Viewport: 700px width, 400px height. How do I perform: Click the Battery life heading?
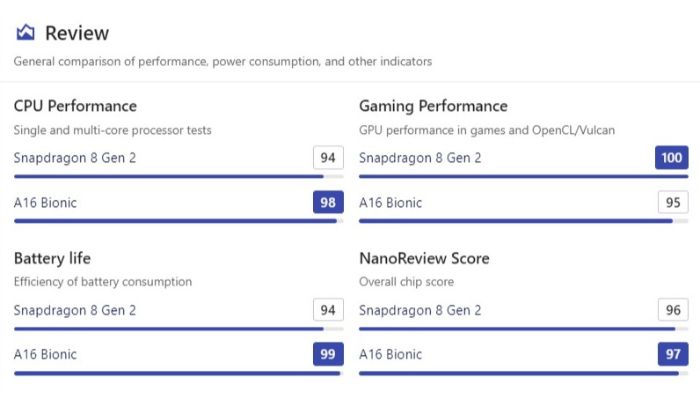click(52, 258)
